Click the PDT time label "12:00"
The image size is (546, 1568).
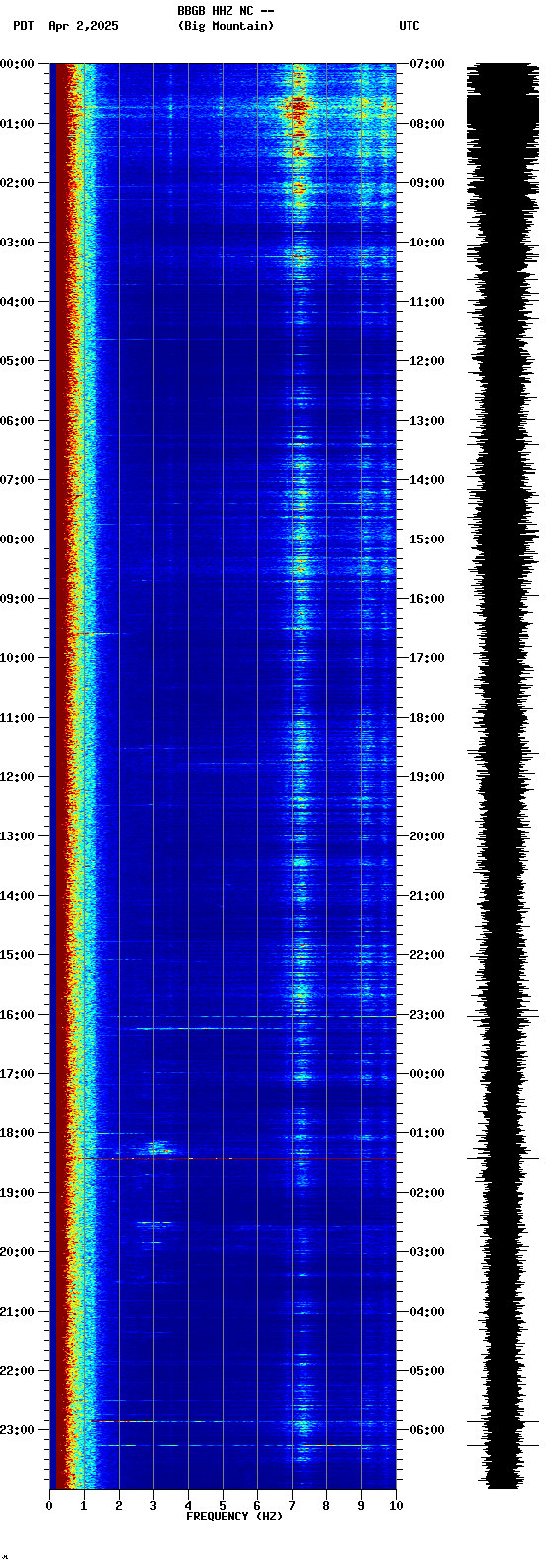17,777
